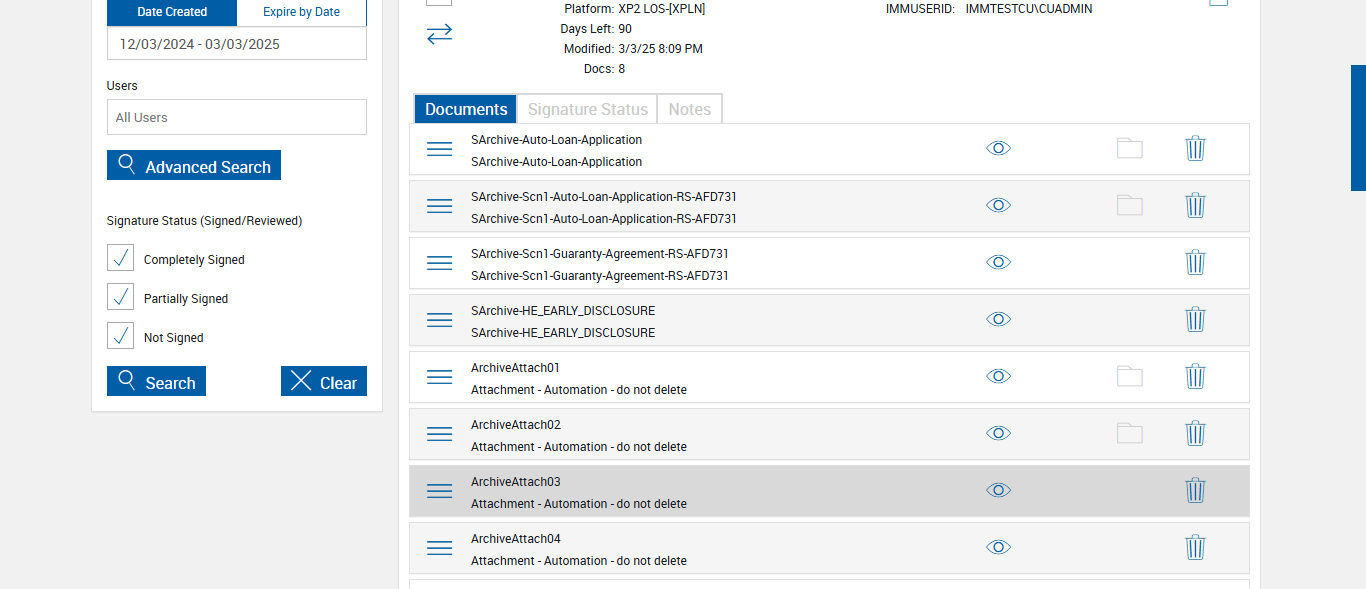Click the blue vertical scrollbar thumb
Image resolution: width=1366 pixels, height=589 pixels.
(x=1358, y=128)
